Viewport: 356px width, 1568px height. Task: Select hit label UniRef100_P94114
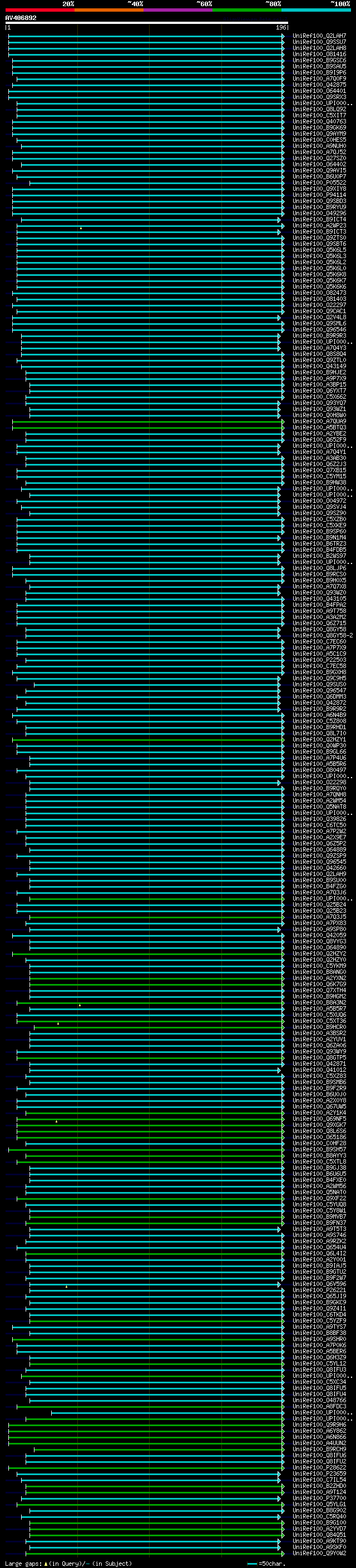tap(319, 195)
